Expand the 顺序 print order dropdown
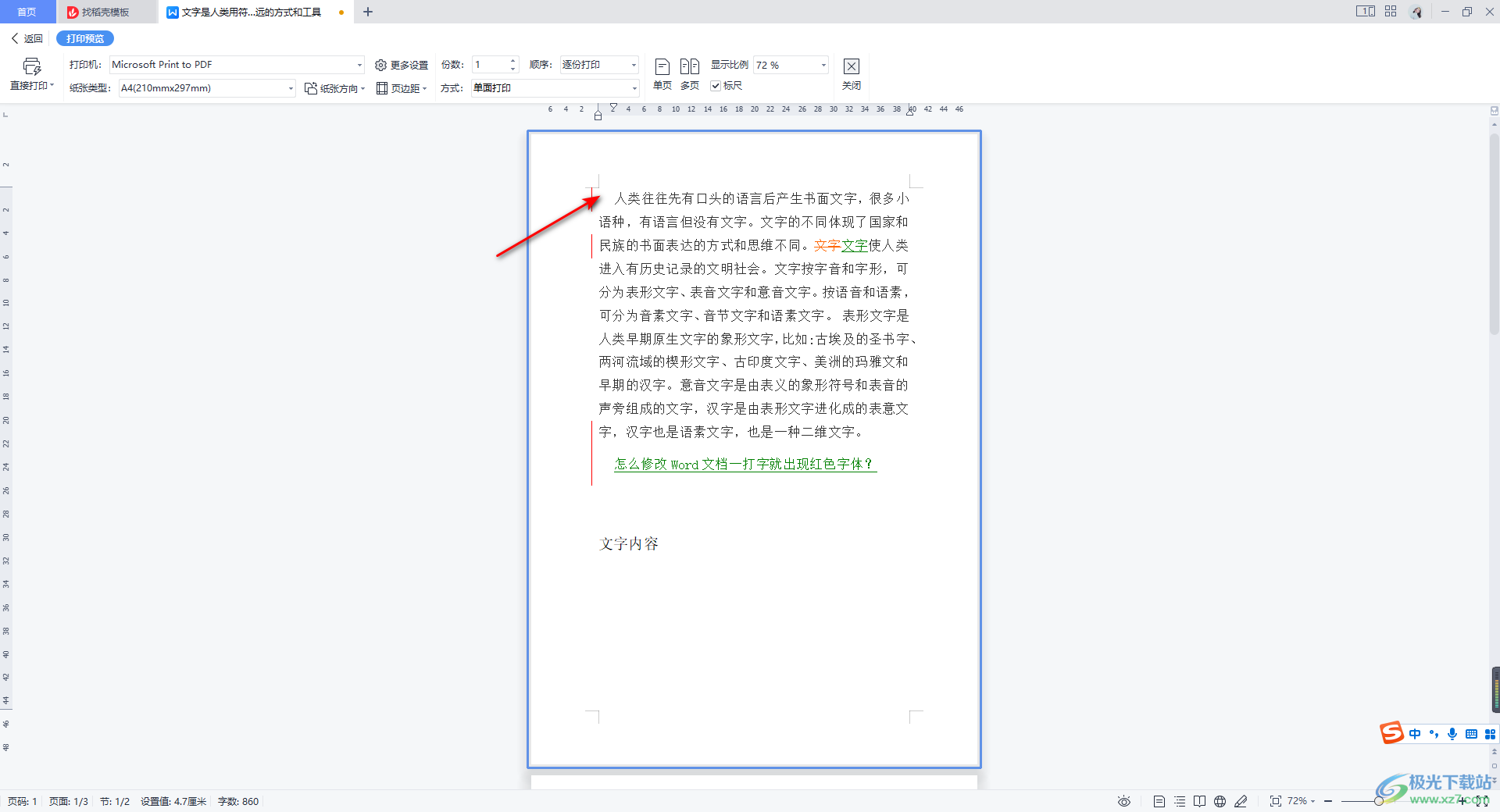 pyautogui.click(x=634, y=65)
